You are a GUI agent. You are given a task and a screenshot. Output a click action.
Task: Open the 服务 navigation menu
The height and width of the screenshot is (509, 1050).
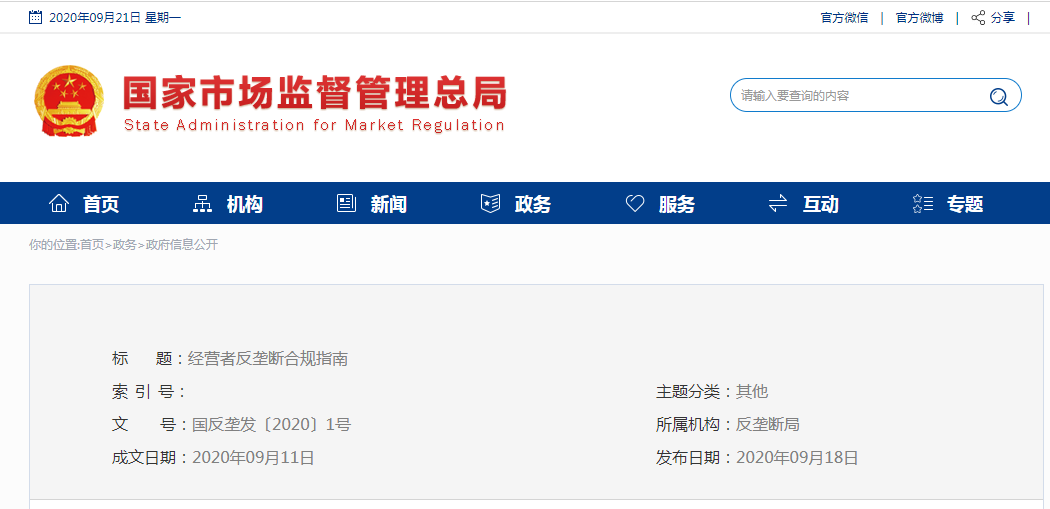[x=677, y=204]
